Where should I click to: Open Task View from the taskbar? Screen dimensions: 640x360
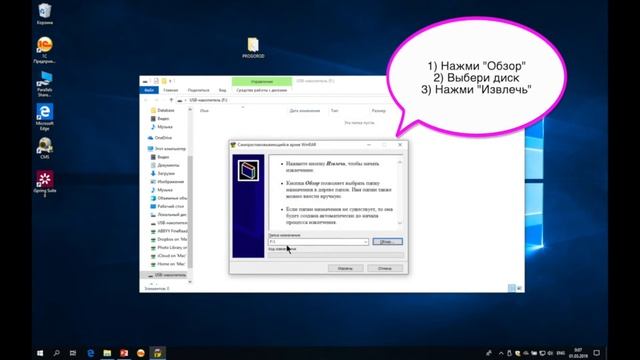73,353
